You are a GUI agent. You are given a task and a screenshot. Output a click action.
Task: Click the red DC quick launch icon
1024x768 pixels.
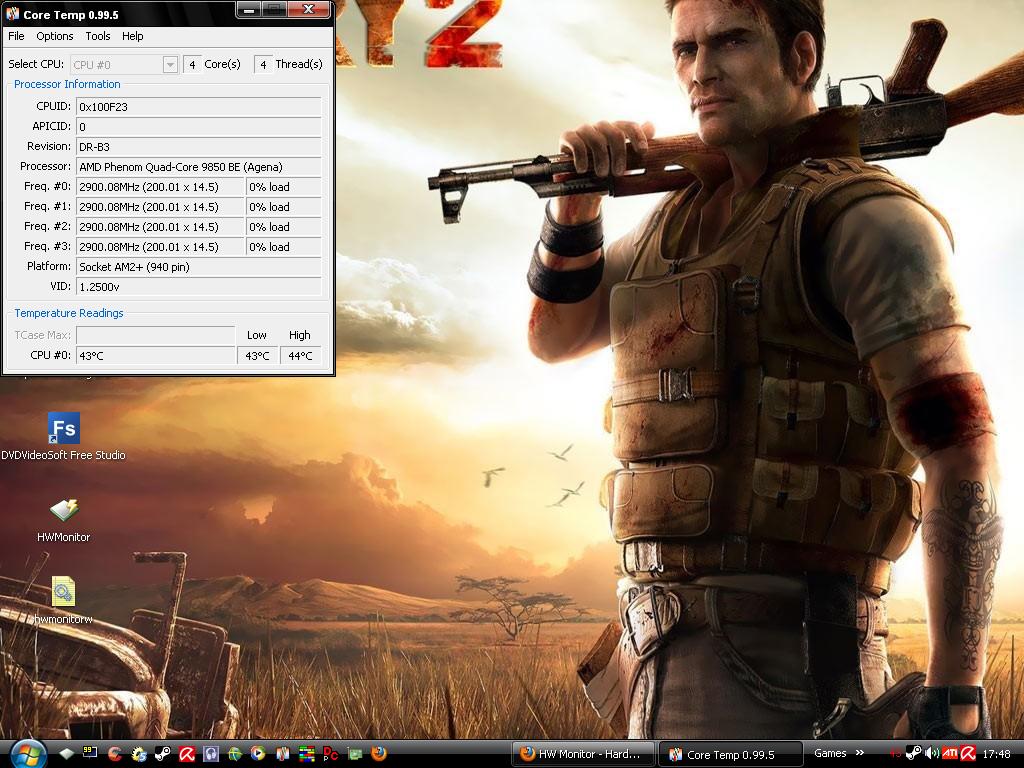[330, 754]
